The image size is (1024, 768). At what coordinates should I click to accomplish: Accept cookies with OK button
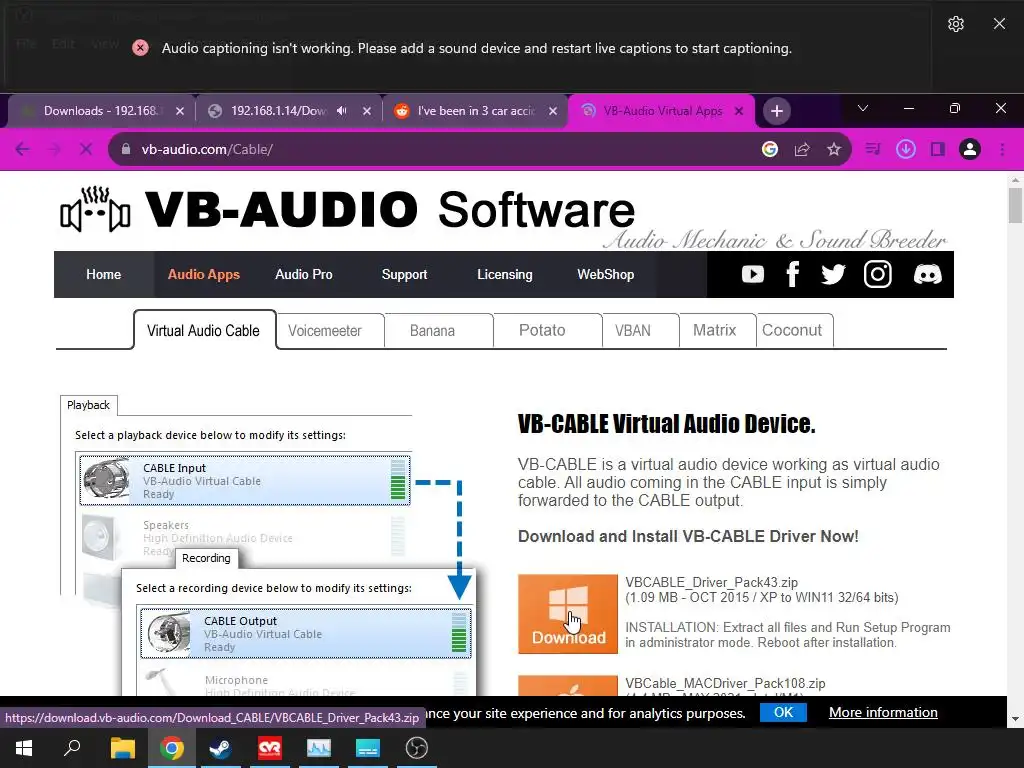[783, 712]
